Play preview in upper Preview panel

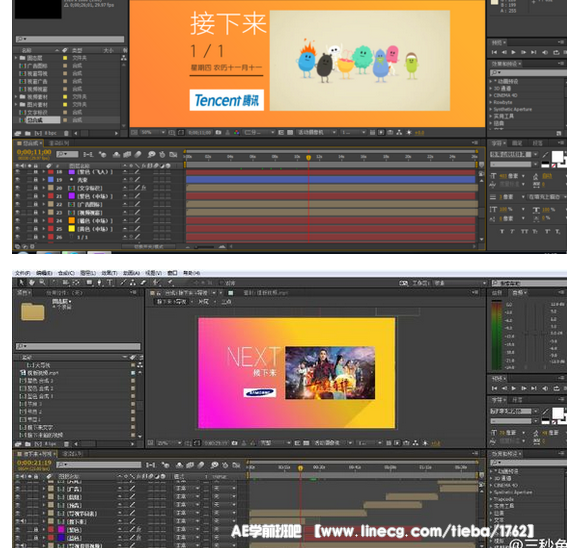coord(513,52)
